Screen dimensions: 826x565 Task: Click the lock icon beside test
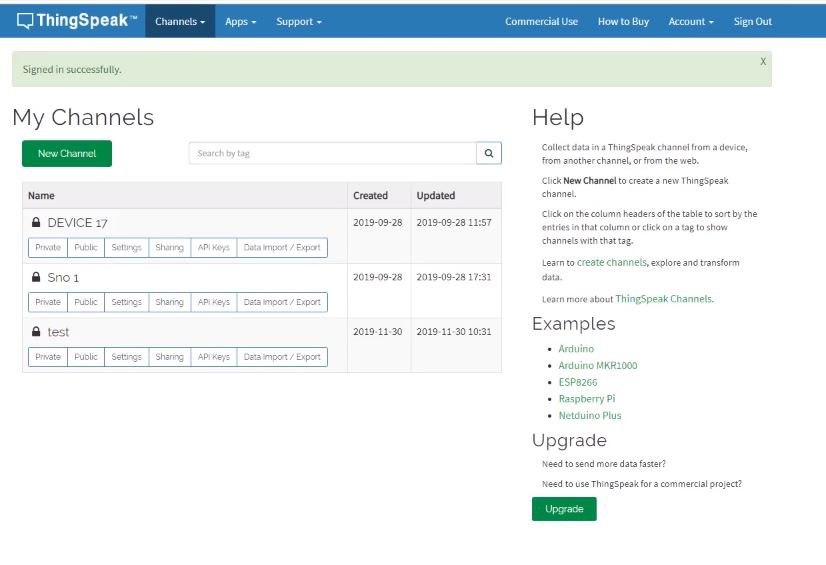36,331
